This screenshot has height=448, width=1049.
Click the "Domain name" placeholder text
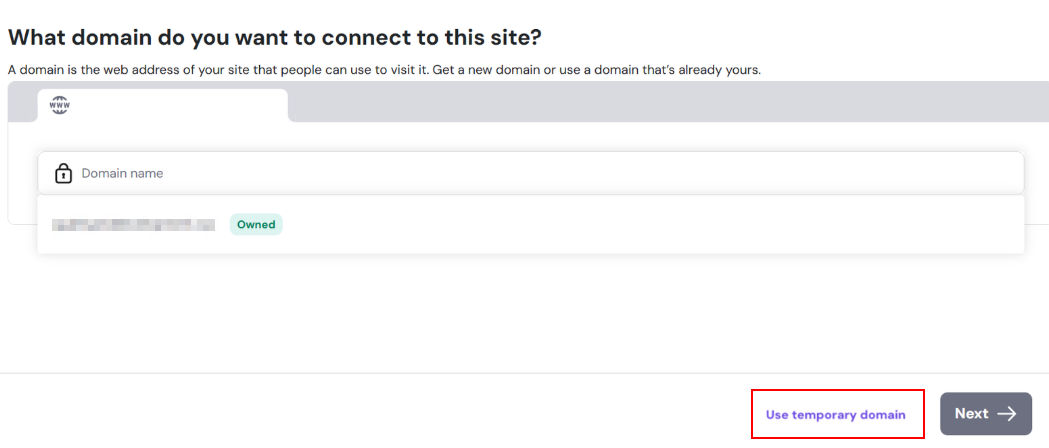[x=122, y=173]
